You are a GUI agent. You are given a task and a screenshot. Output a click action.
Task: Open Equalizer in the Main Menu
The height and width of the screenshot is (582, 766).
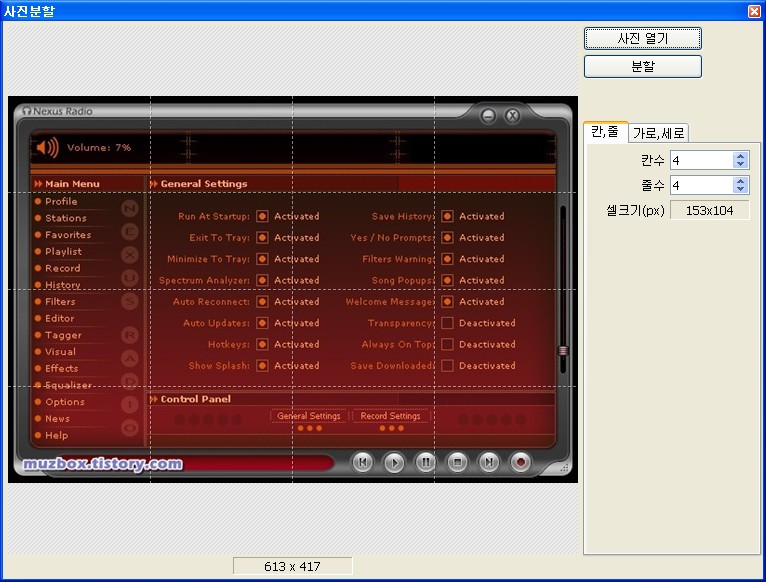[x=68, y=385]
